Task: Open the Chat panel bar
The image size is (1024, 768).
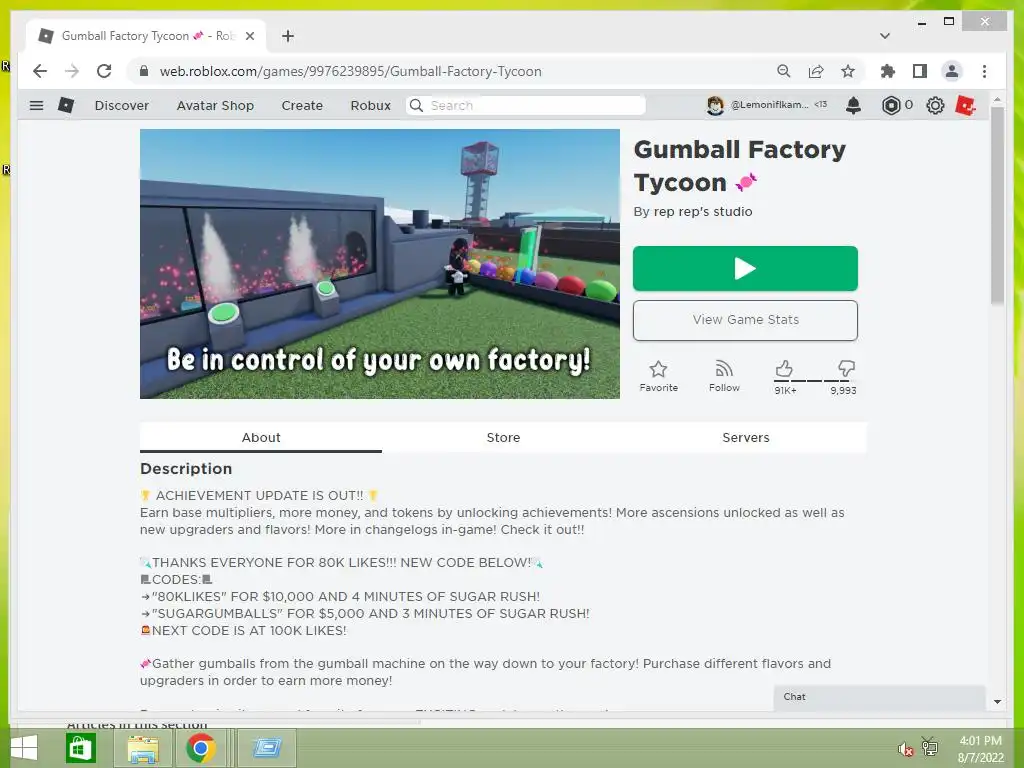Action: point(879,697)
